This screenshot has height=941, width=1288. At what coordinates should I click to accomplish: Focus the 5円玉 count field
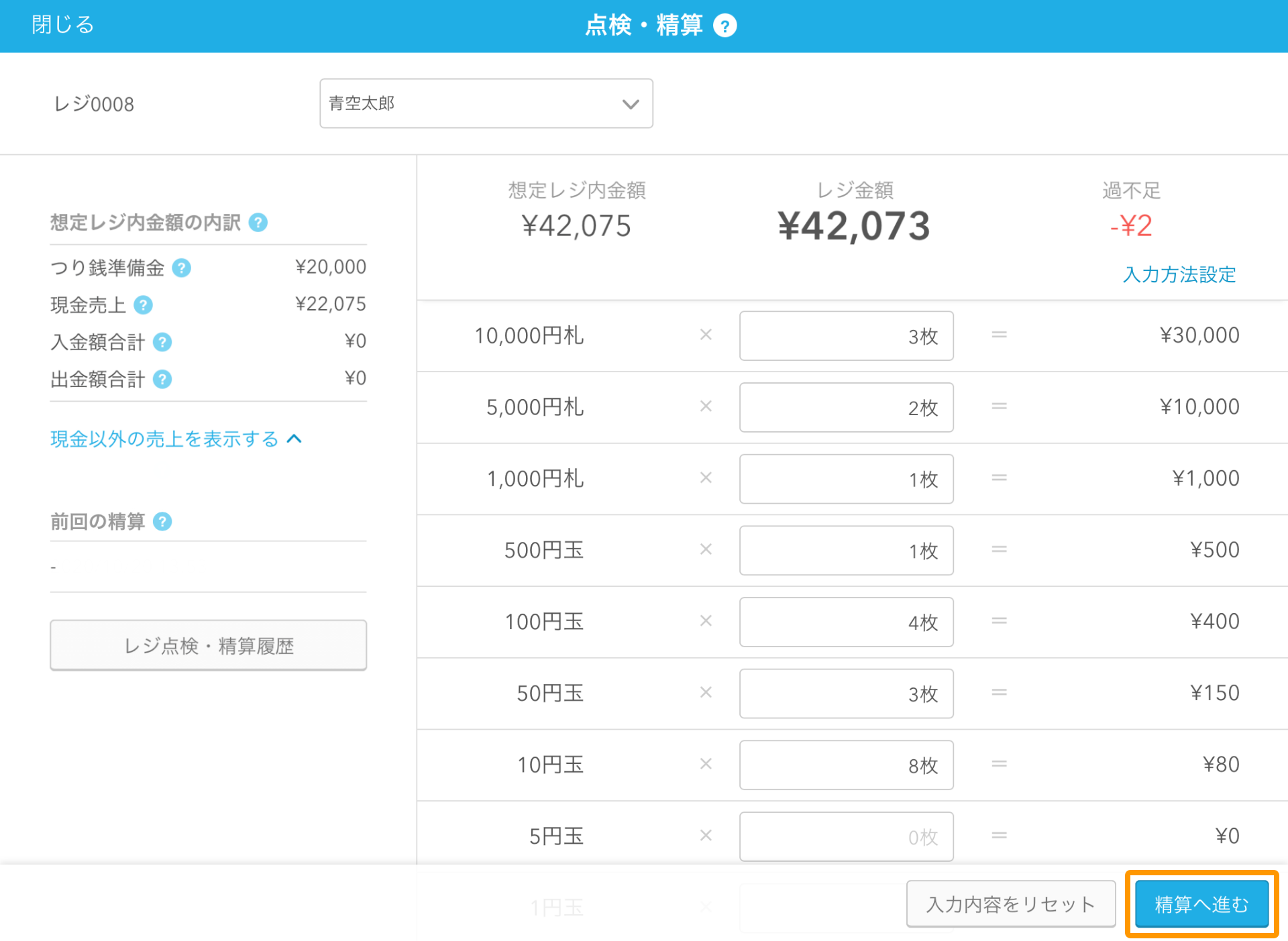pos(847,836)
